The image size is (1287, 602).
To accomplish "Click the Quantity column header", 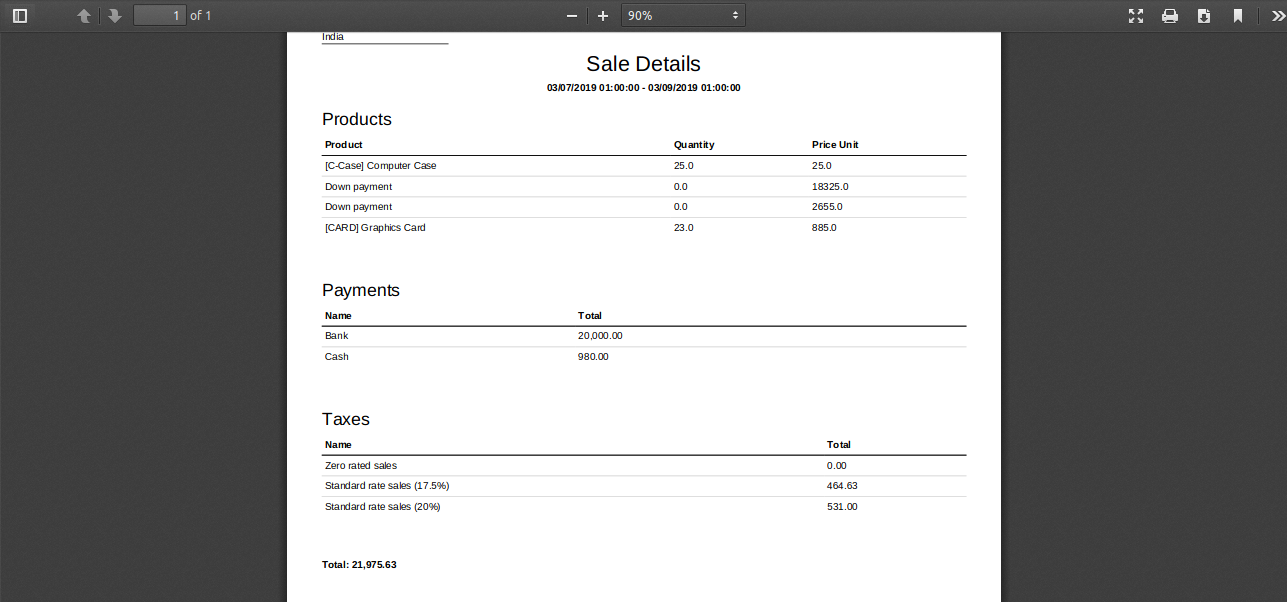I will tap(694, 145).
